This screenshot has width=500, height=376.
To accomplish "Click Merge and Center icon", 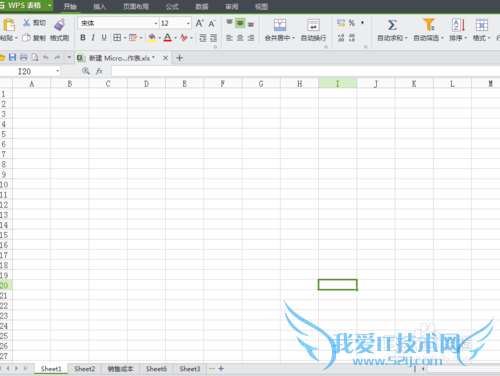I will tap(280, 25).
